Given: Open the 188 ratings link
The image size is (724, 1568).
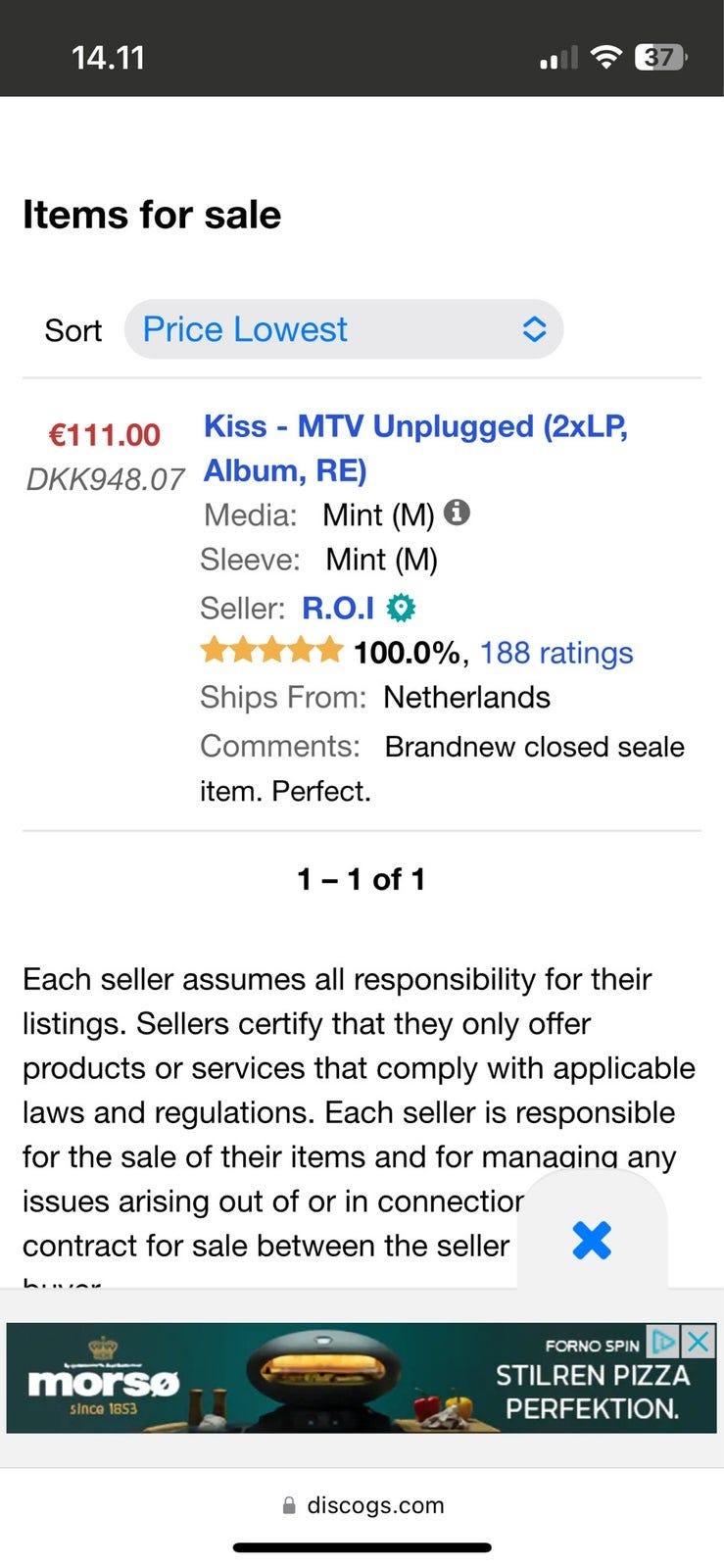Looking at the screenshot, I should 555,653.
